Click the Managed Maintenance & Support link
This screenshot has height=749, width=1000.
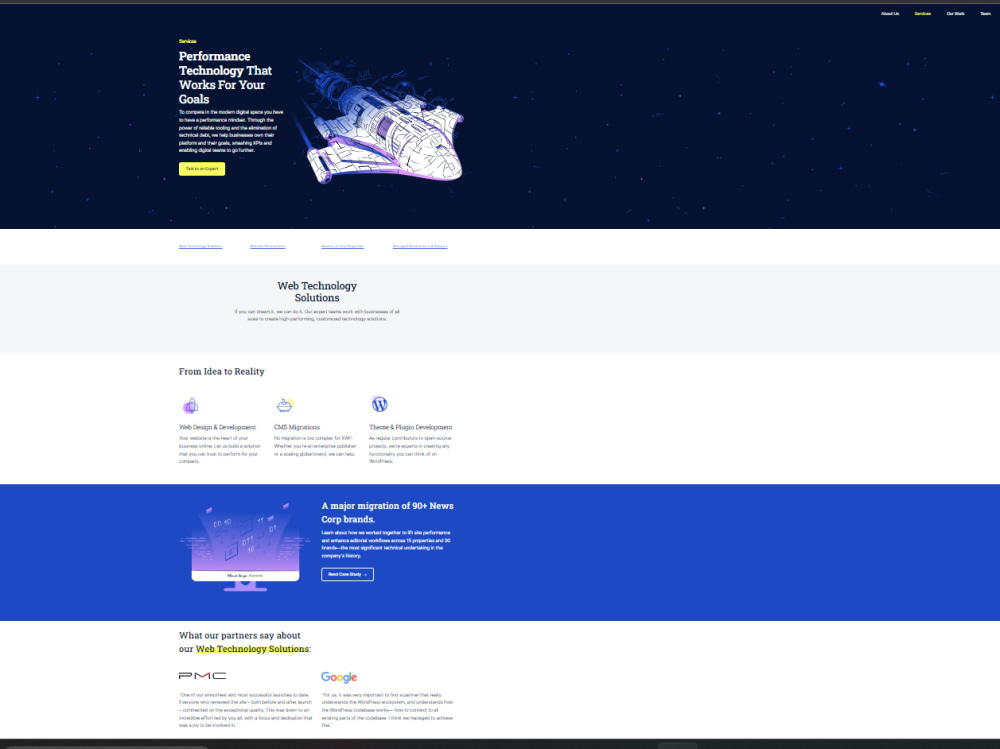[x=419, y=245]
